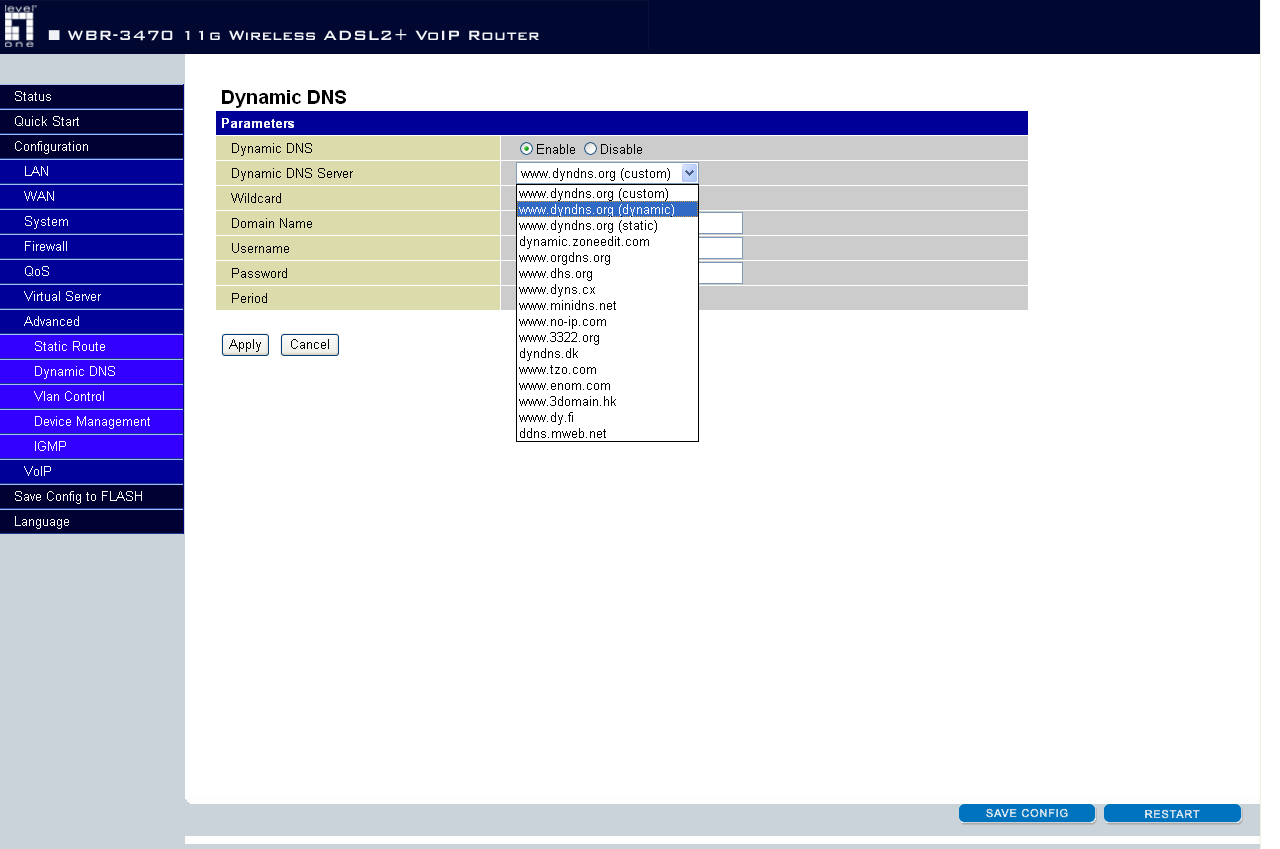Select the Enable radio button
Viewport: 1280px width, 849px height.
tap(526, 149)
